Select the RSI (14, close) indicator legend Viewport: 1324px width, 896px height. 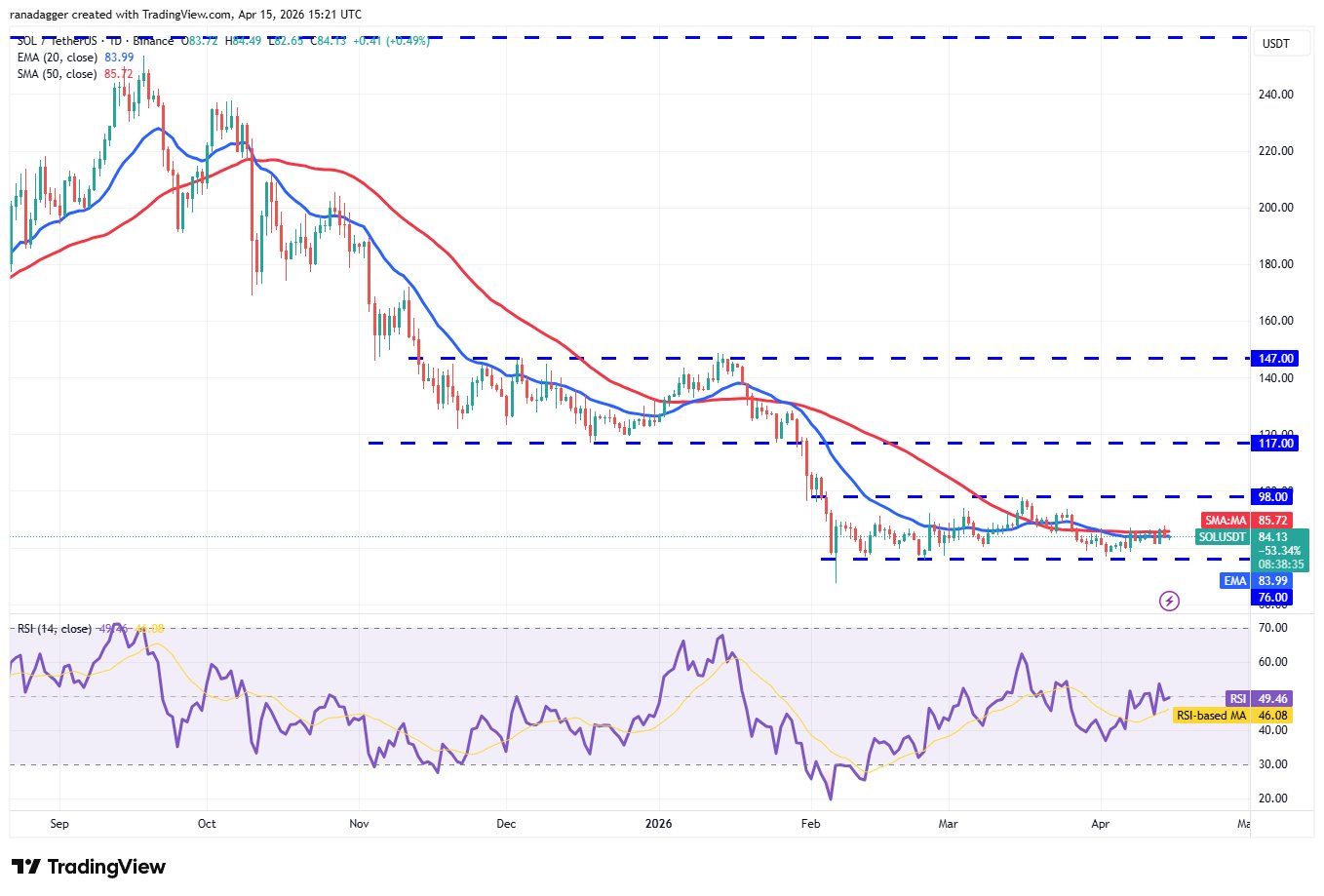(x=55, y=629)
